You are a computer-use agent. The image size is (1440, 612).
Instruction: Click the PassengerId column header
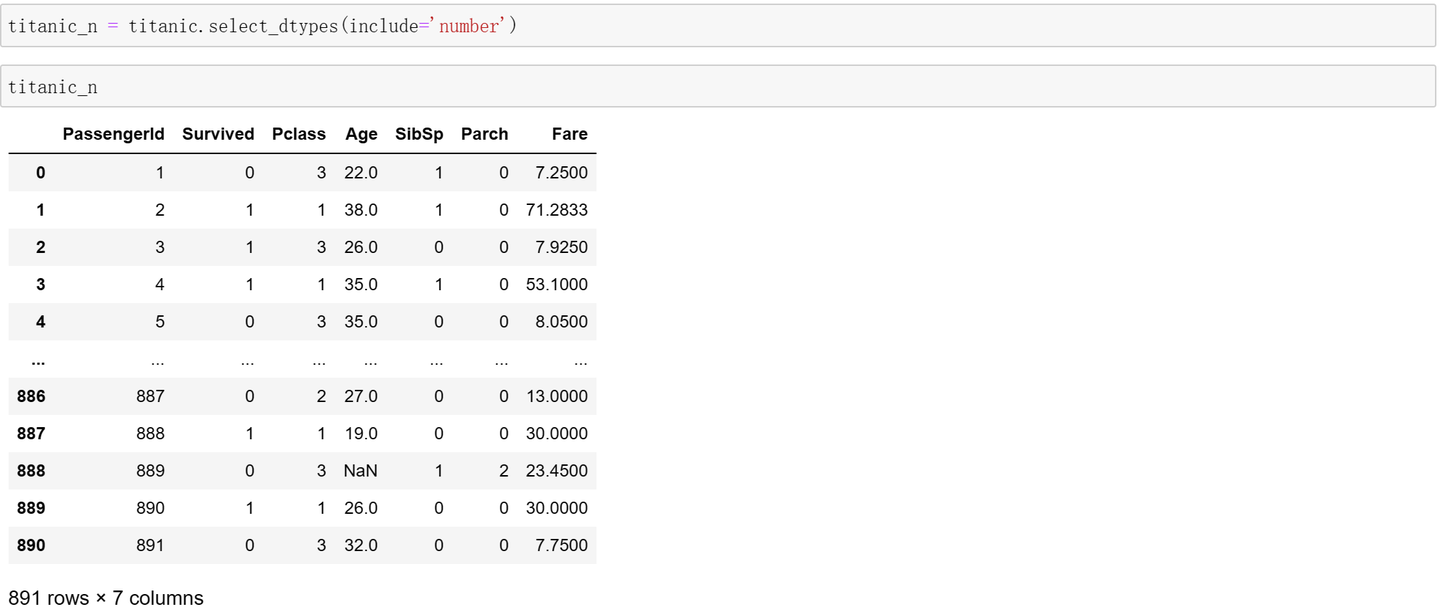point(113,134)
